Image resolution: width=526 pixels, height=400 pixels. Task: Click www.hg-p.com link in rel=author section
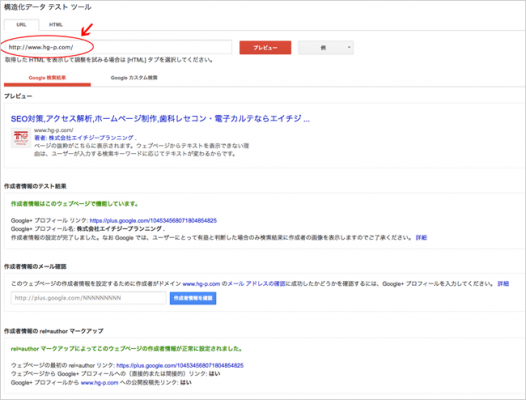coord(99,383)
